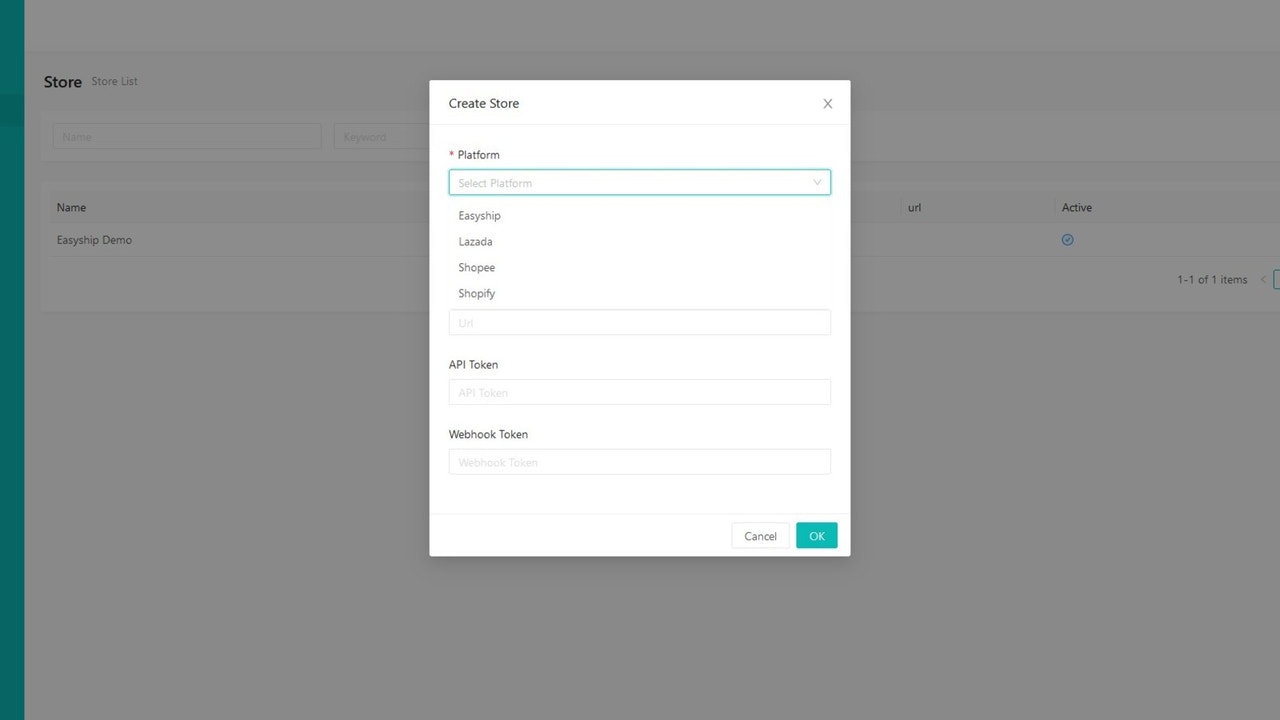
Task: Select Easyship from the platform list
Action: [x=479, y=215]
